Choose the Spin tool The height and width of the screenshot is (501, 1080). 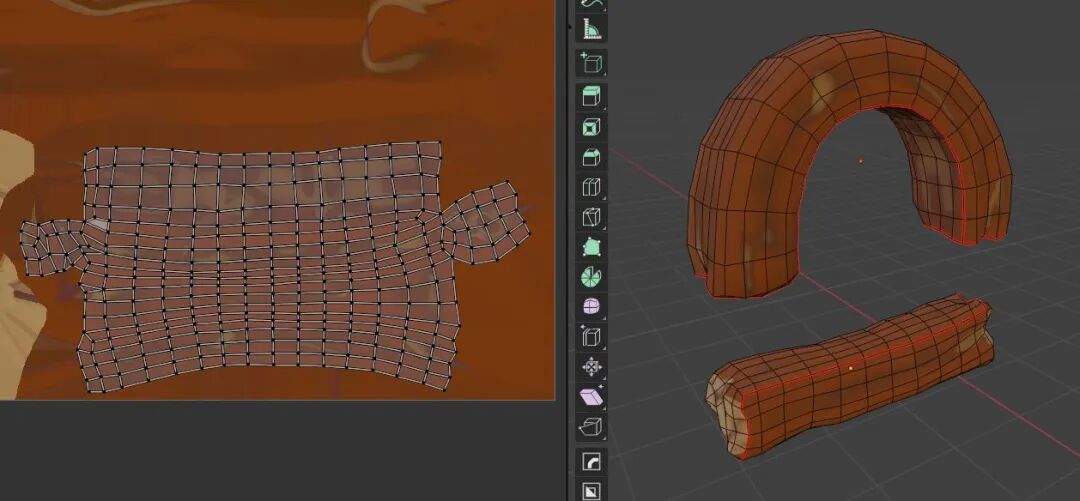(x=592, y=277)
